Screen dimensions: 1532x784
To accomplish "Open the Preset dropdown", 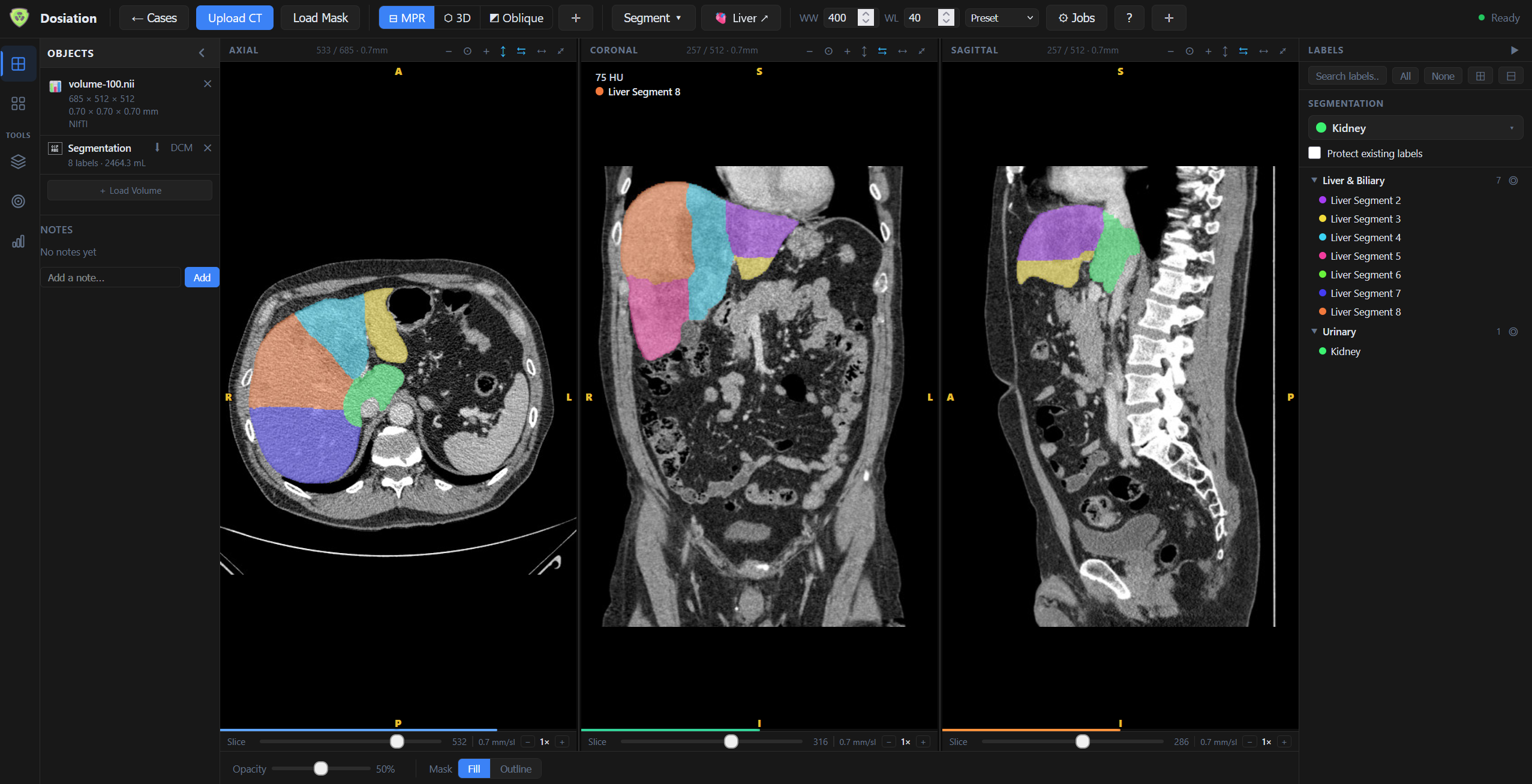I will point(1002,18).
